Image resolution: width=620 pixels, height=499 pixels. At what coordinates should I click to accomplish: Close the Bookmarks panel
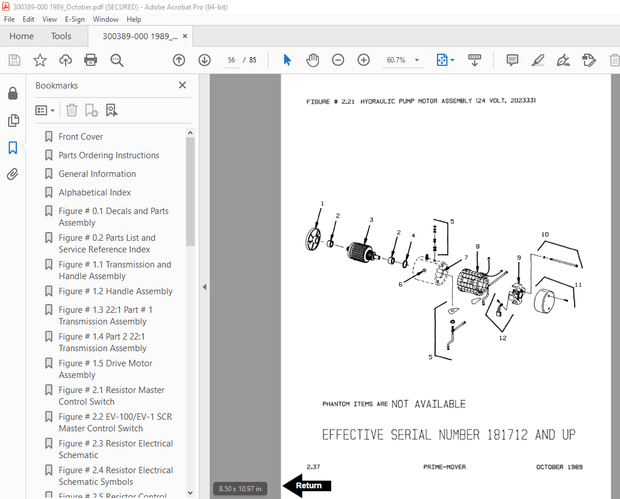[x=182, y=85]
